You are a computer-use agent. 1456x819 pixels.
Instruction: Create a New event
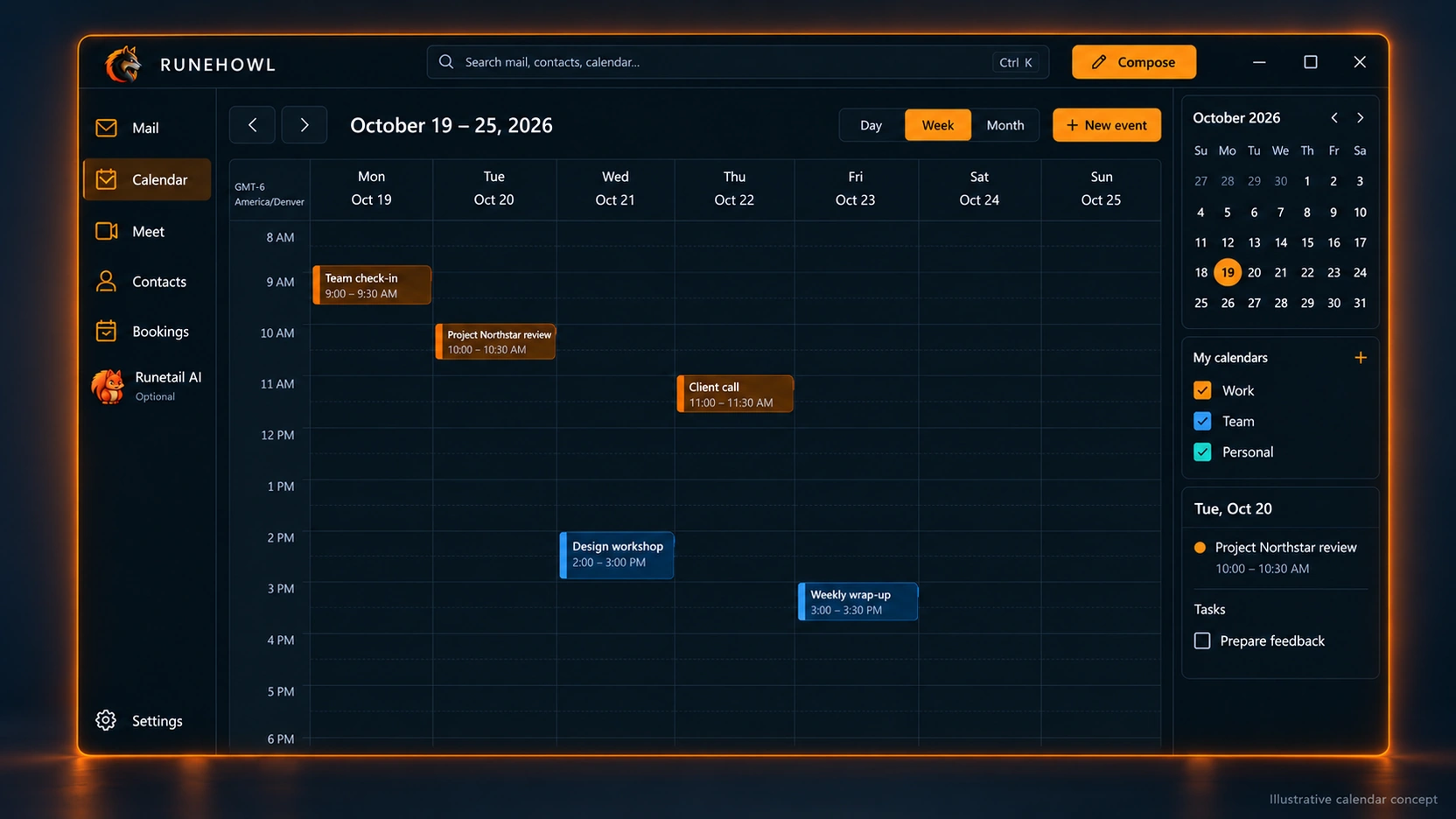[x=1107, y=125]
